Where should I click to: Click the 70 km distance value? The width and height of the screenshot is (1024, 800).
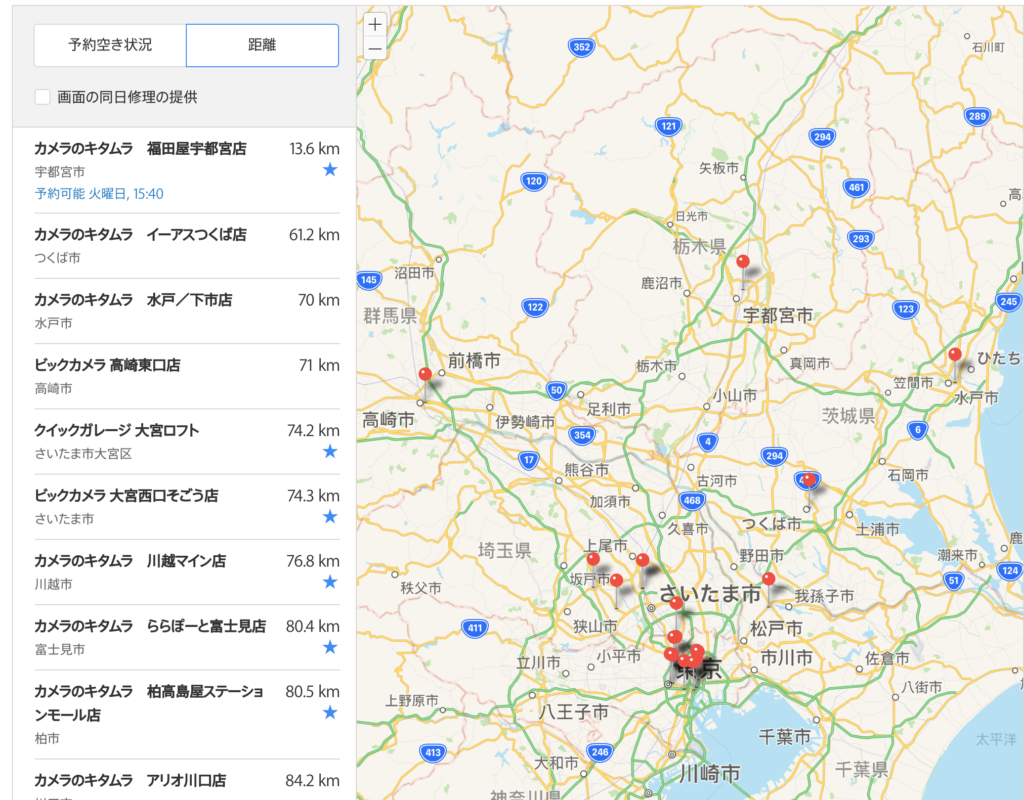pyautogui.click(x=319, y=300)
